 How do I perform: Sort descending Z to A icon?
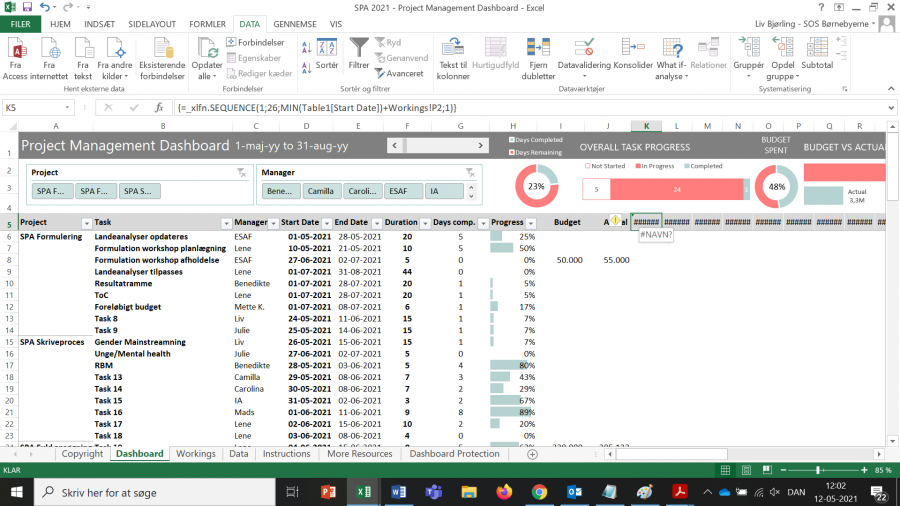pyautogui.click(x=307, y=68)
